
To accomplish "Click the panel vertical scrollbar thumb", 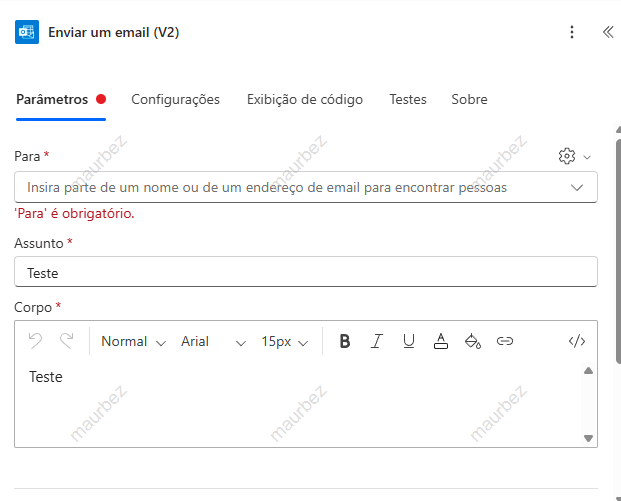I will tap(618, 251).
